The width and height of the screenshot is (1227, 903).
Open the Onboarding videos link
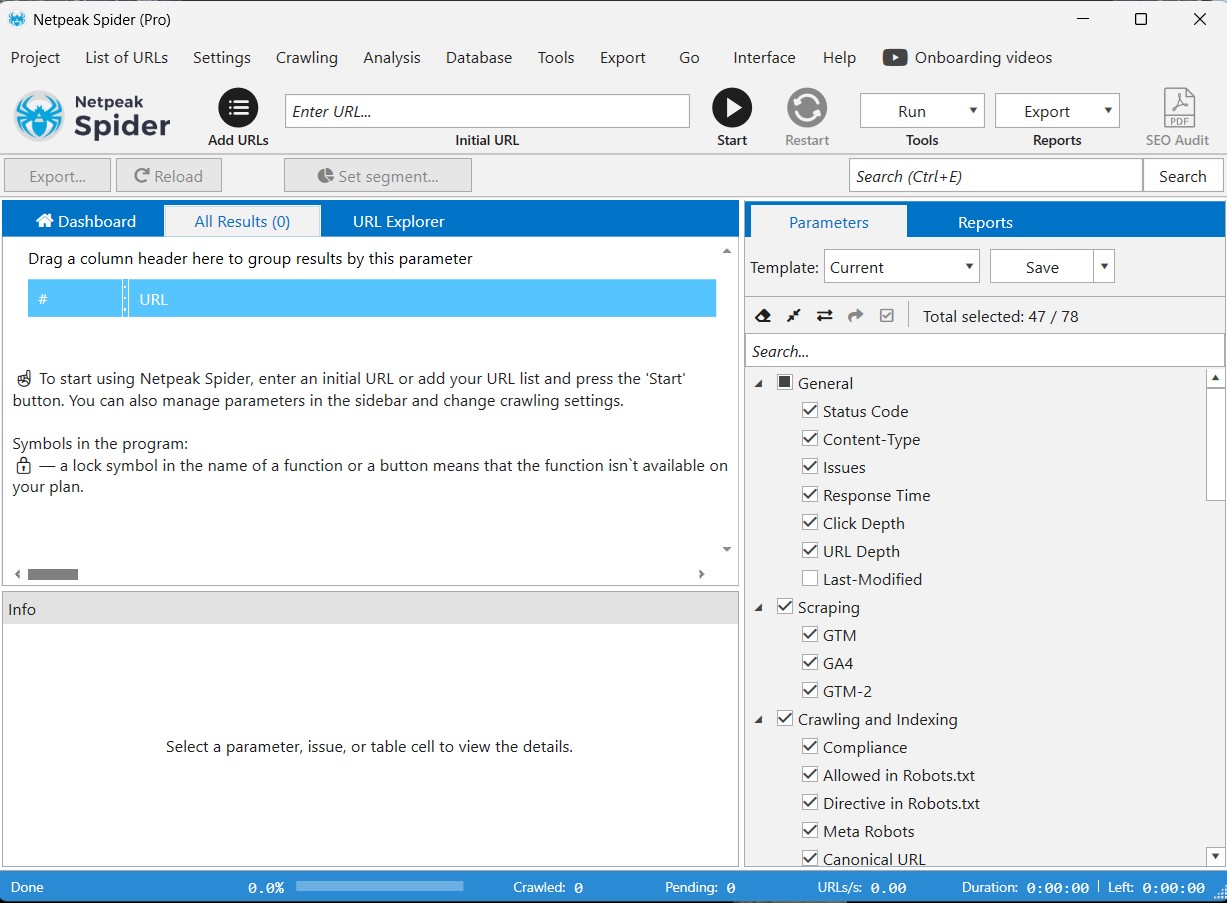[983, 58]
